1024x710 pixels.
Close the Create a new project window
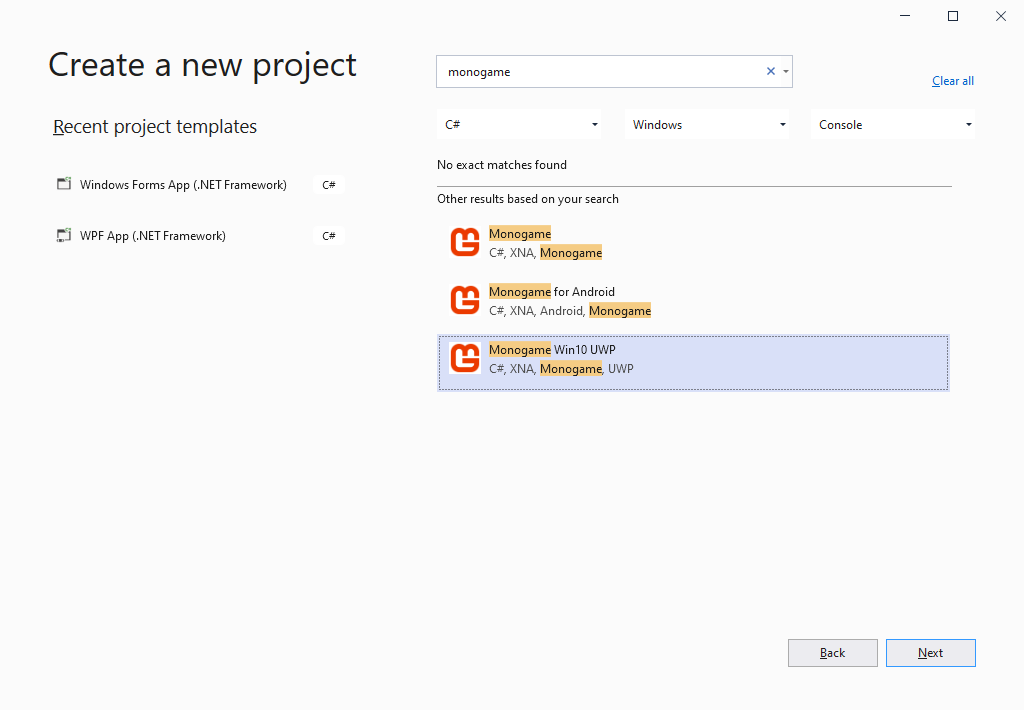(x=1000, y=16)
